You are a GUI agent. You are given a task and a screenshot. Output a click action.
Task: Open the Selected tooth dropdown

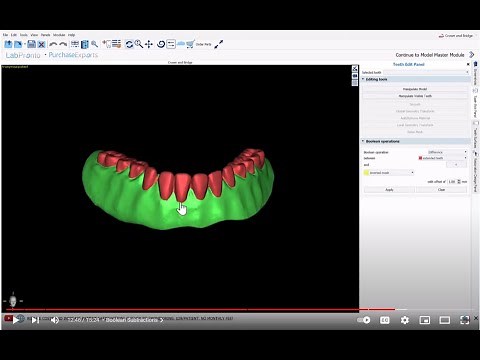coord(426,72)
